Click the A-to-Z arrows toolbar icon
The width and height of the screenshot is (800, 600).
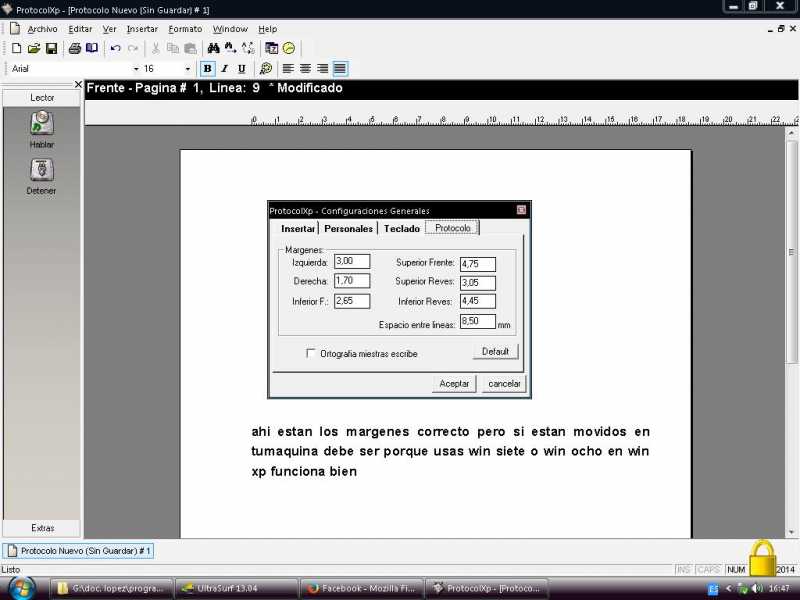(x=248, y=48)
